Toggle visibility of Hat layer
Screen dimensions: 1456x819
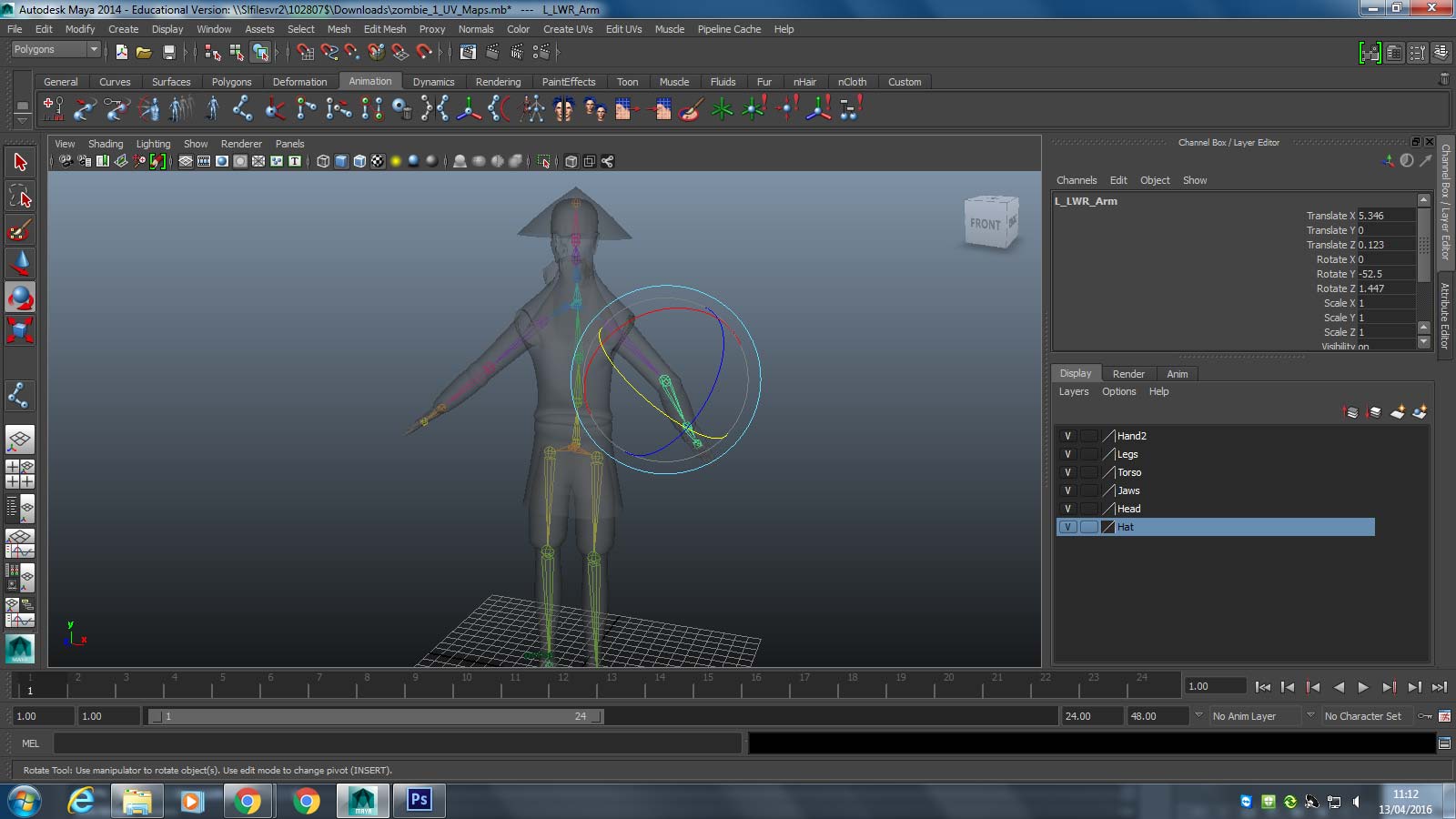[x=1067, y=527]
